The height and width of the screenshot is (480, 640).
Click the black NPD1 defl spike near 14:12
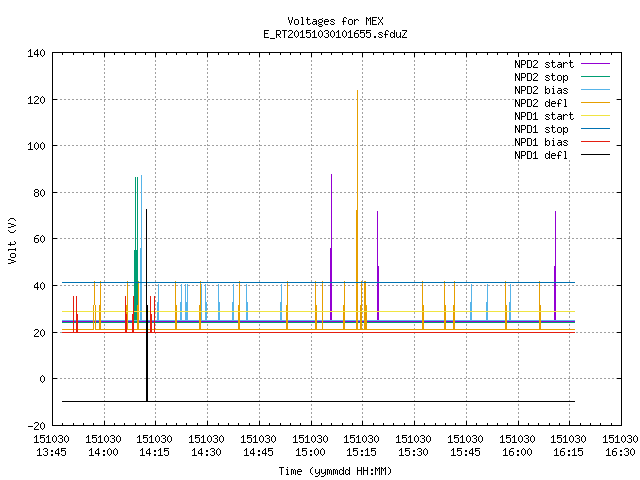click(x=147, y=306)
